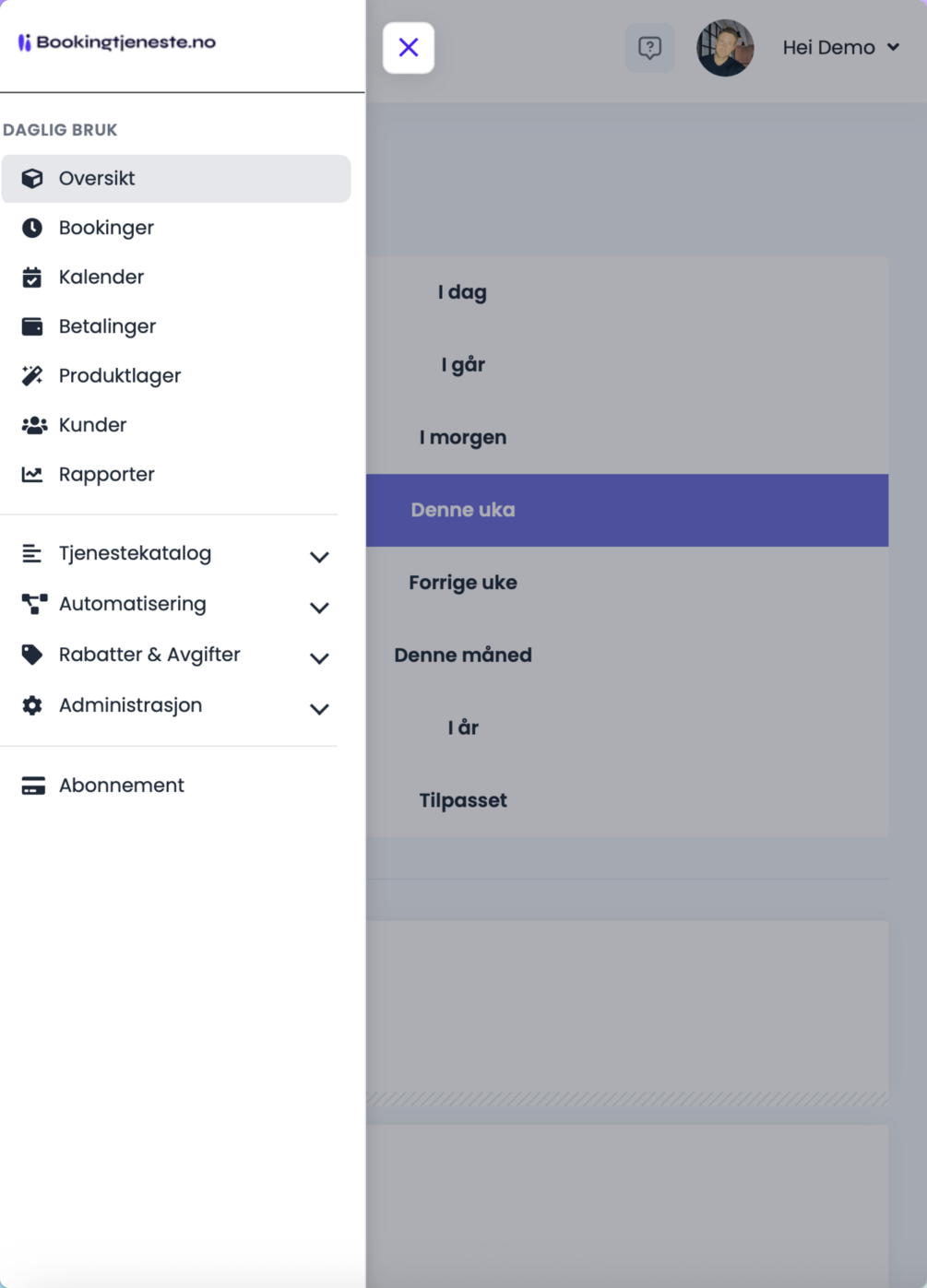
Task: Click the user profile avatar photo
Action: [x=725, y=48]
